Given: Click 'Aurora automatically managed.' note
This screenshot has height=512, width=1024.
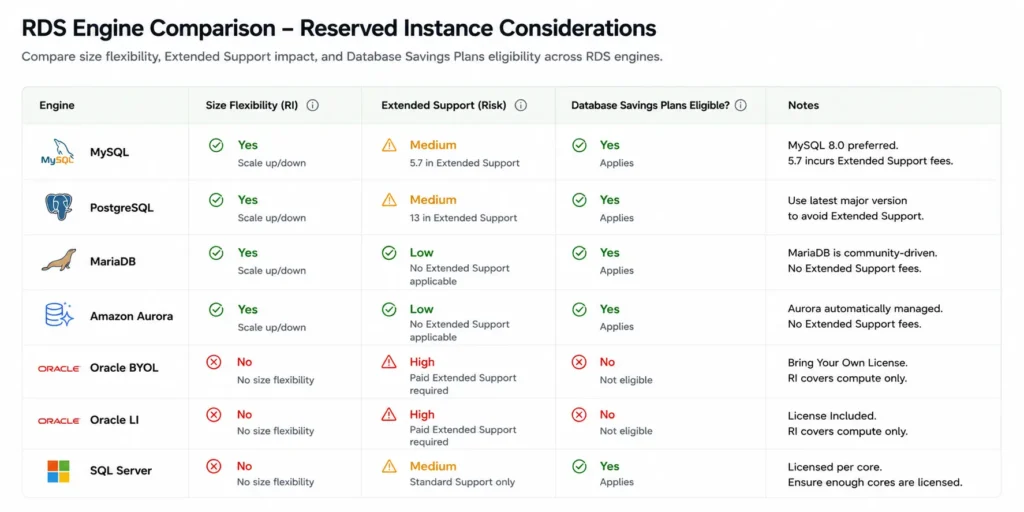Looking at the screenshot, I should click(865, 309).
